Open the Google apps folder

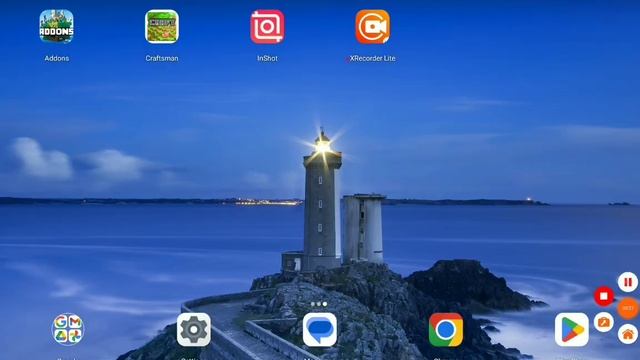[x=68, y=329]
